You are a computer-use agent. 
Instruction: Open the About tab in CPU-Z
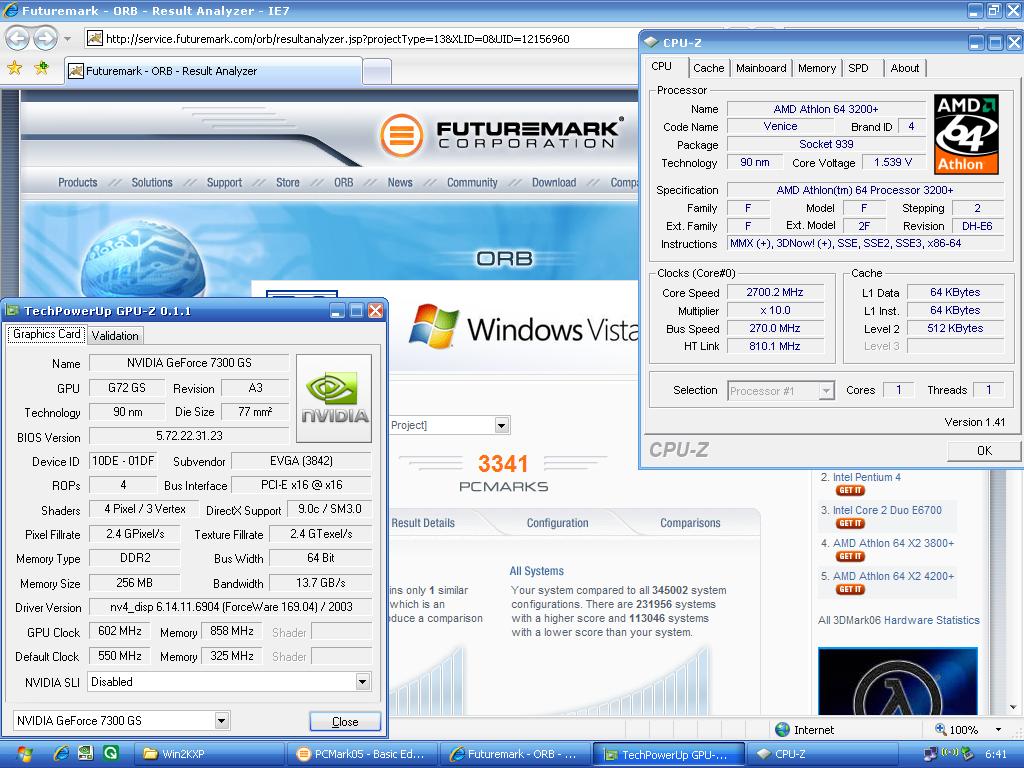904,68
